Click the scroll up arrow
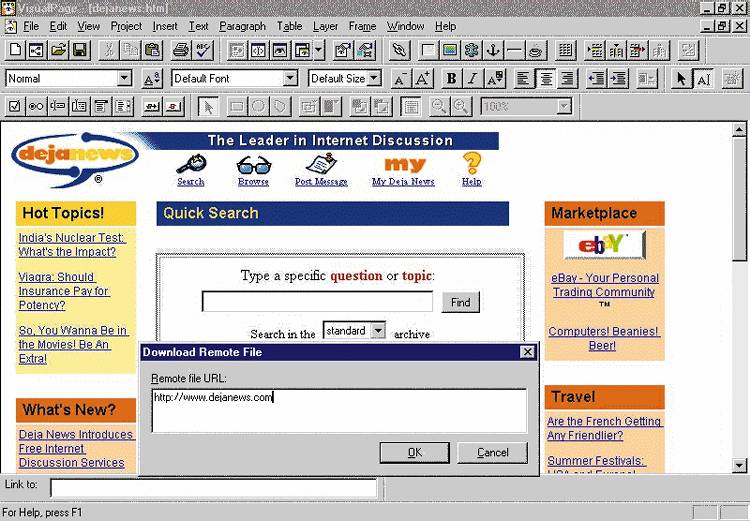The height and width of the screenshot is (521, 750). coord(739,129)
